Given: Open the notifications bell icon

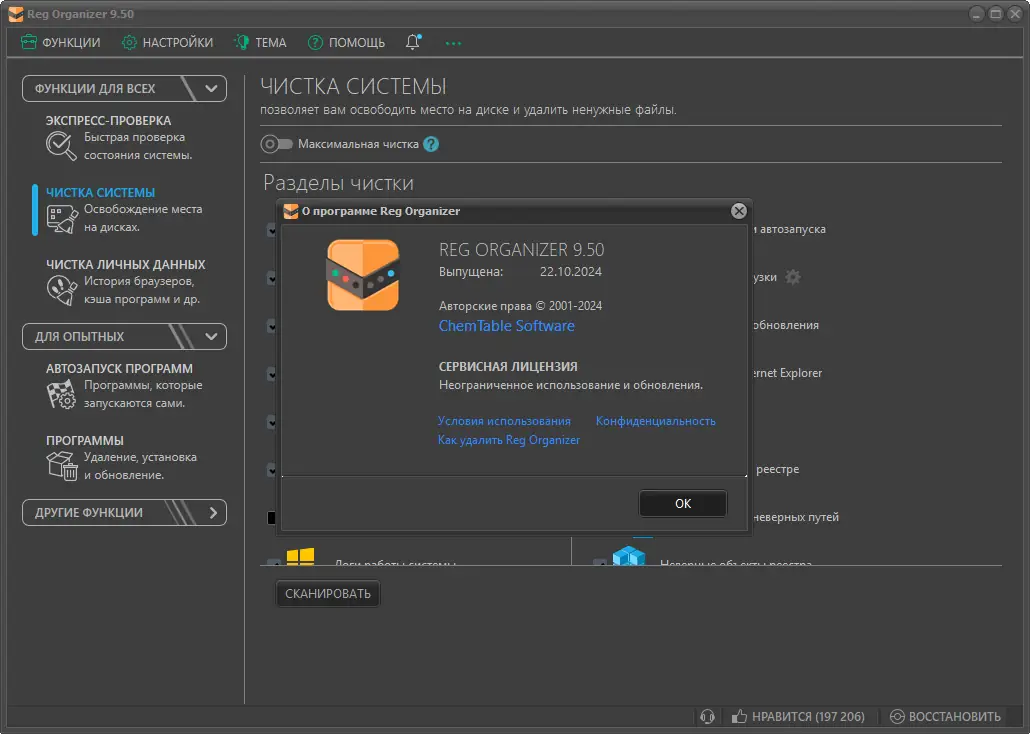Looking at the screenshot, I should click(413, 42).
